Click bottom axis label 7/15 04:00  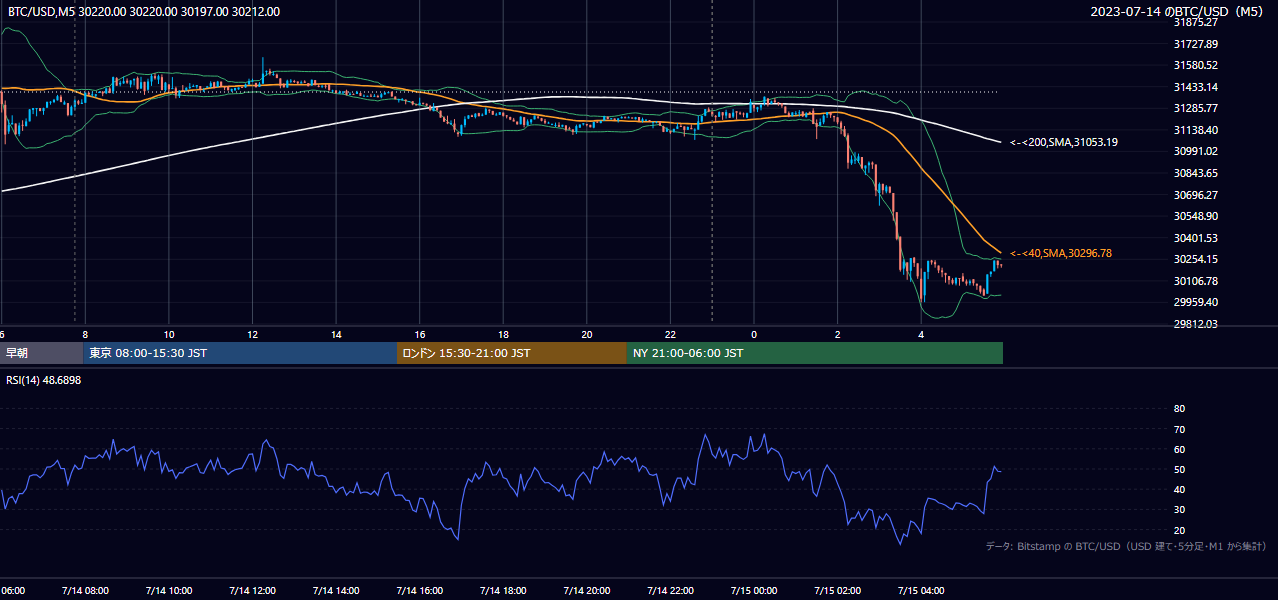point(921,591)
